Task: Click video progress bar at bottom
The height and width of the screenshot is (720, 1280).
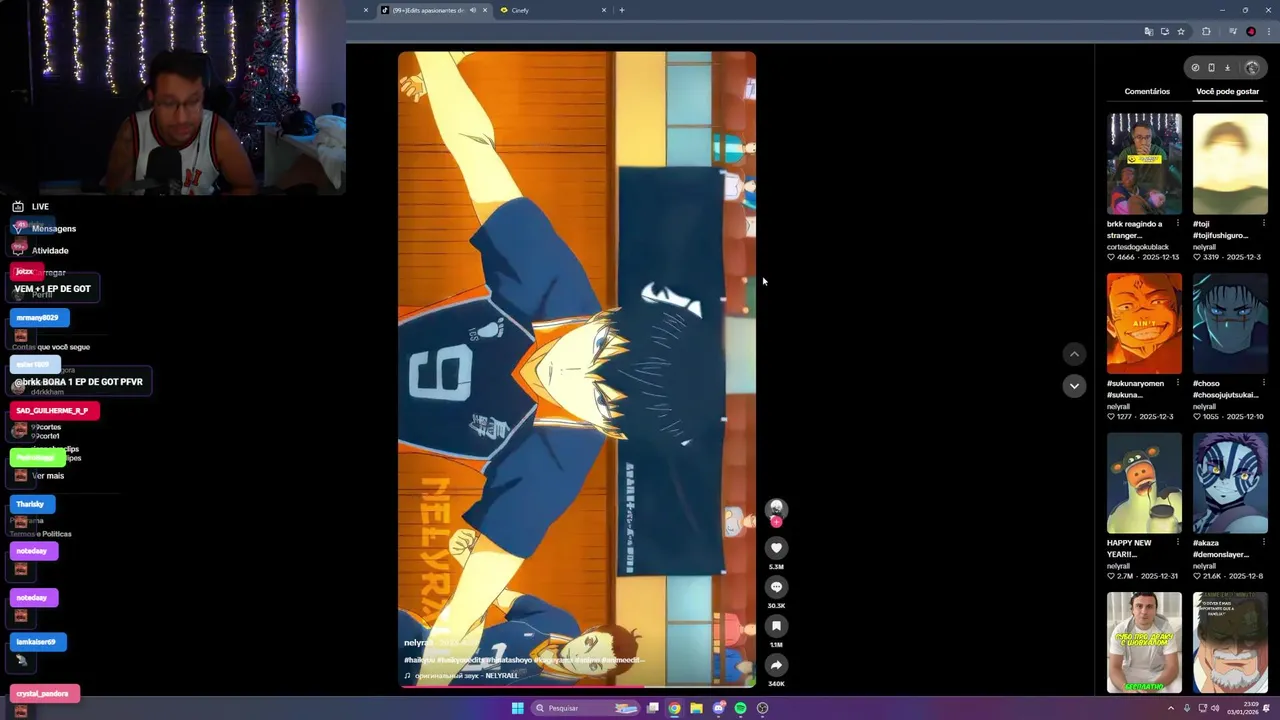Action: (x=577, y=686)
